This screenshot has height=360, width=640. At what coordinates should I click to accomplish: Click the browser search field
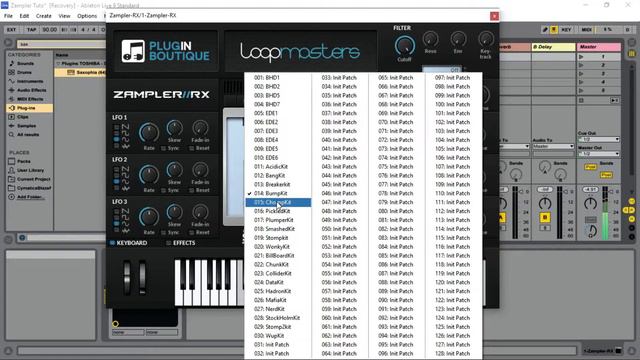click(x=61, y=44)
